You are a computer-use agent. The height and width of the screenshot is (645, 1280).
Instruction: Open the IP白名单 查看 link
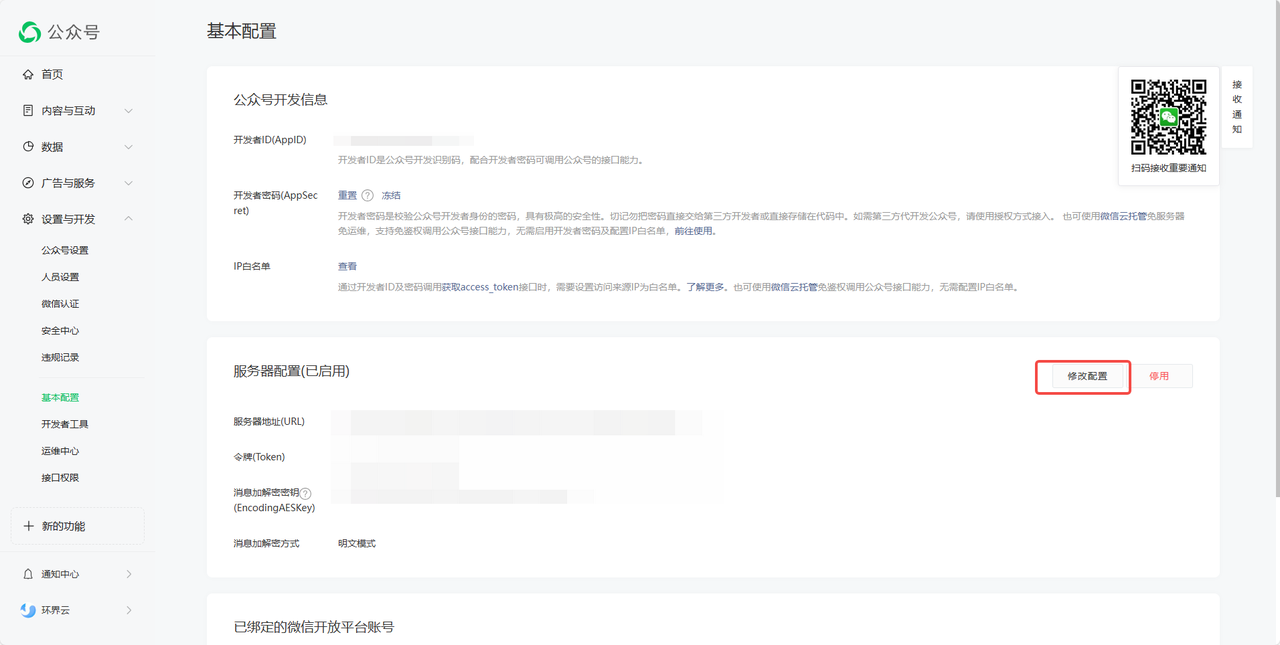pos(347,265)
